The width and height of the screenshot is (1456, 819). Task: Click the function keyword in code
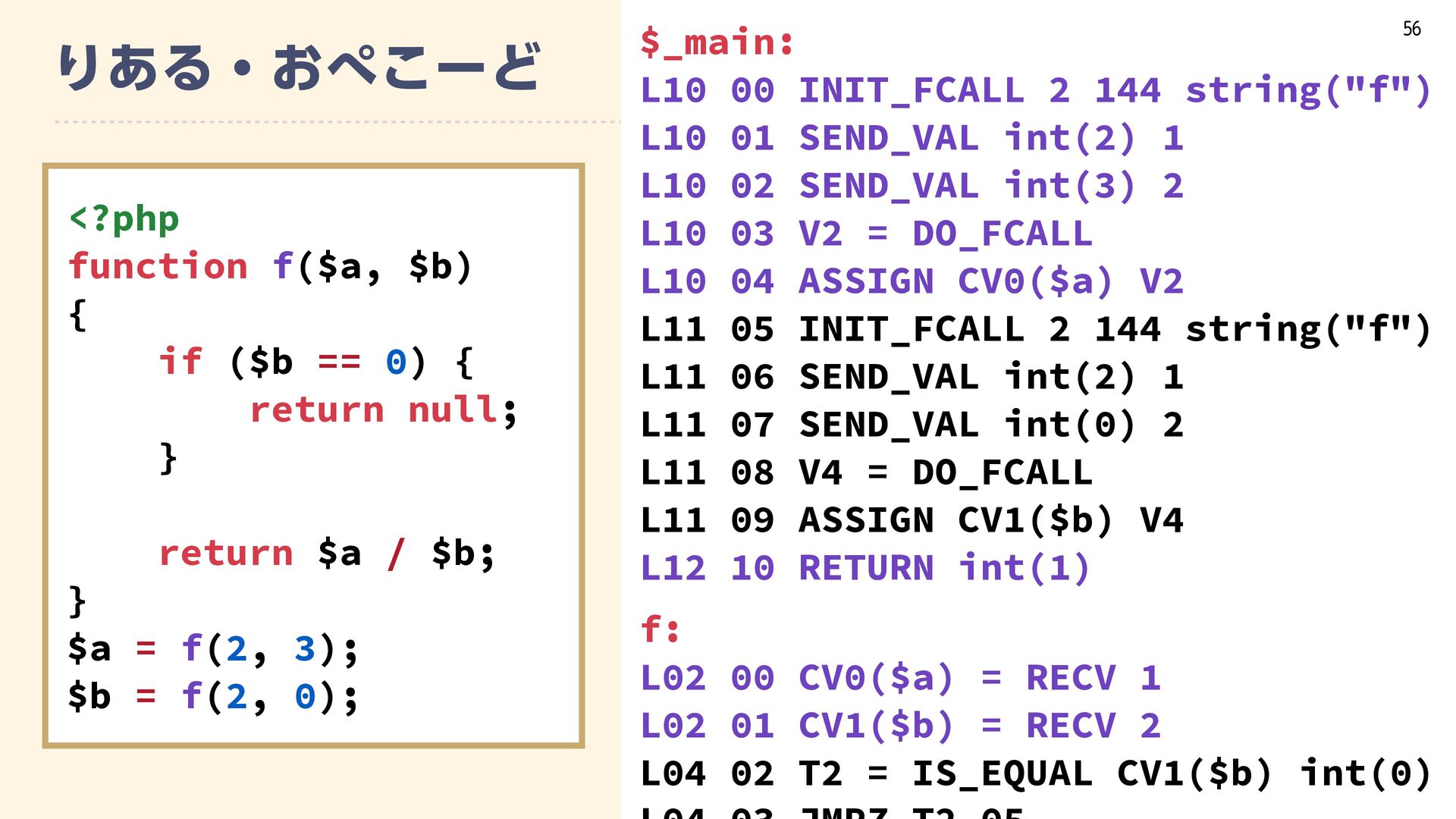point(158,266)
